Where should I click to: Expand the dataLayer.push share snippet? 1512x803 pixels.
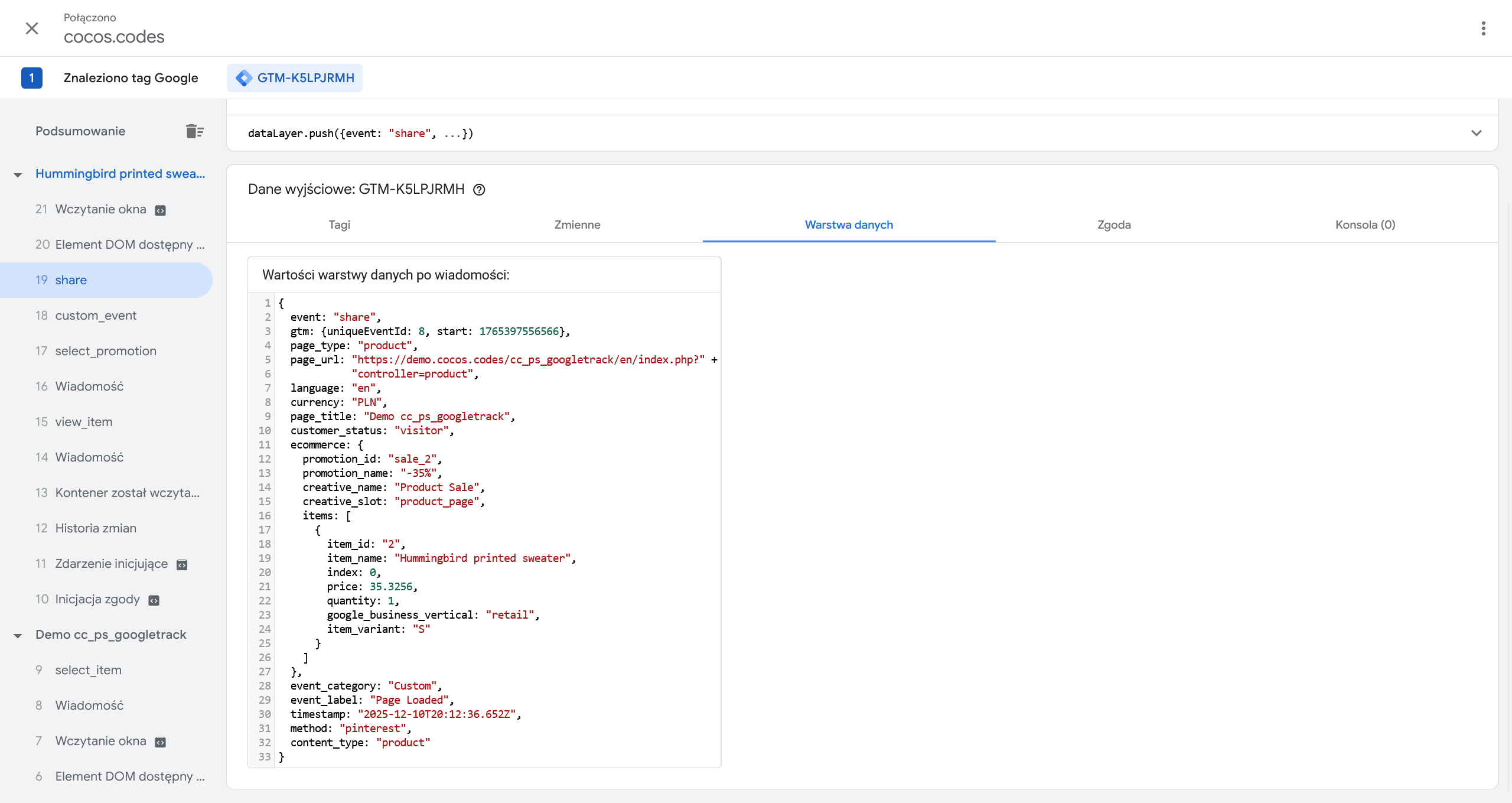(1477, 133)
